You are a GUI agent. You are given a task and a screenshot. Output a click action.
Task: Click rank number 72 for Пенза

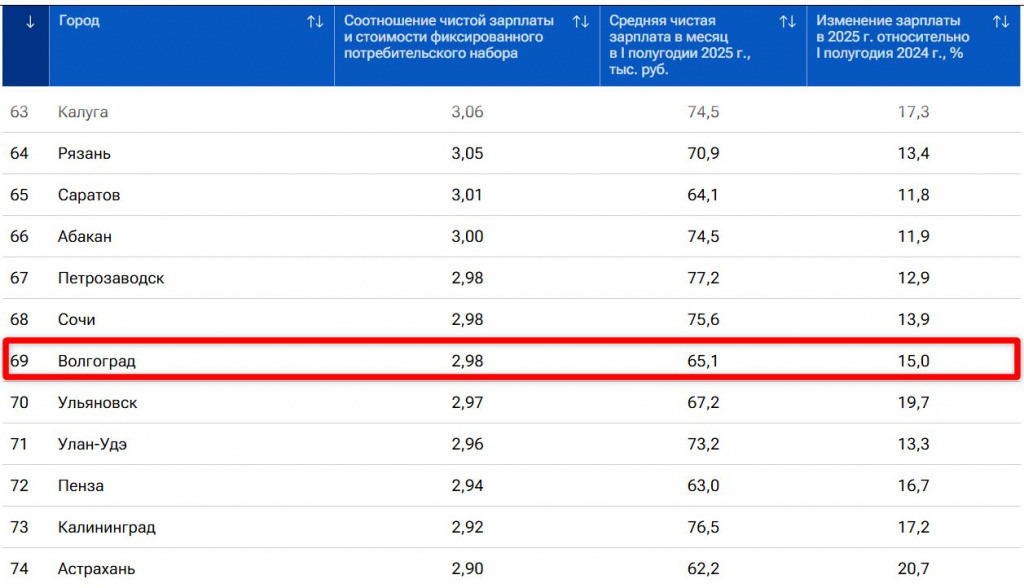(20, 486)
